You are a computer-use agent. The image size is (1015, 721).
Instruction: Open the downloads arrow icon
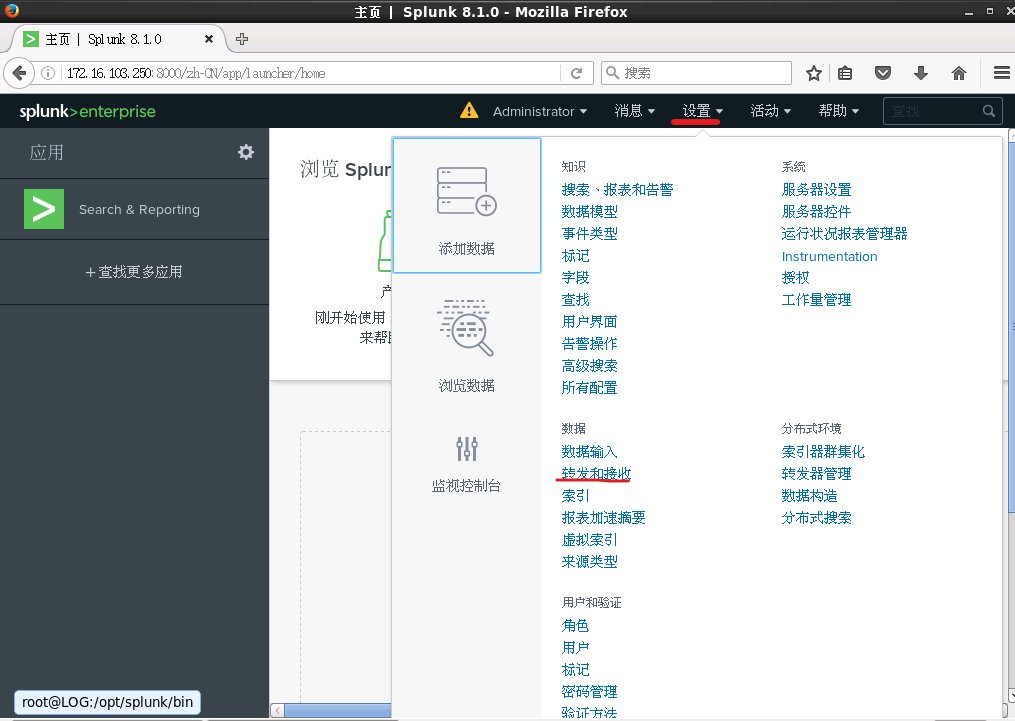(x=920, y=73)
